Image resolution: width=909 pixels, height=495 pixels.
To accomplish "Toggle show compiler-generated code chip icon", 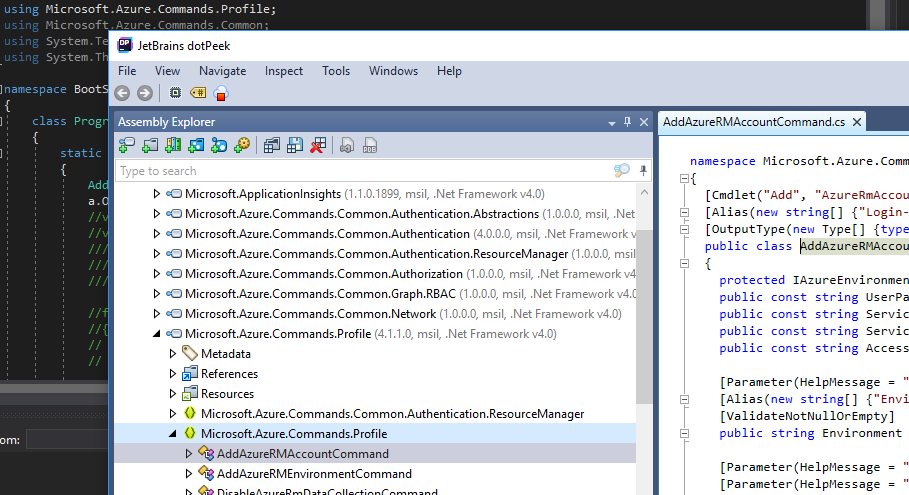I will pos(174,93).
